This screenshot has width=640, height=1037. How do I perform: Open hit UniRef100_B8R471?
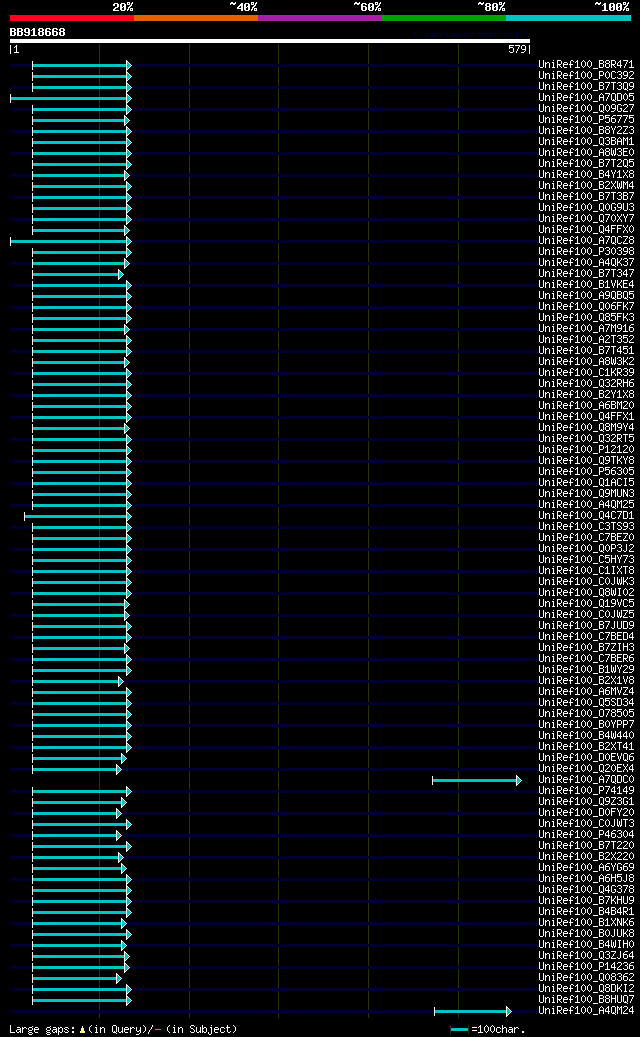pos(586,65)
